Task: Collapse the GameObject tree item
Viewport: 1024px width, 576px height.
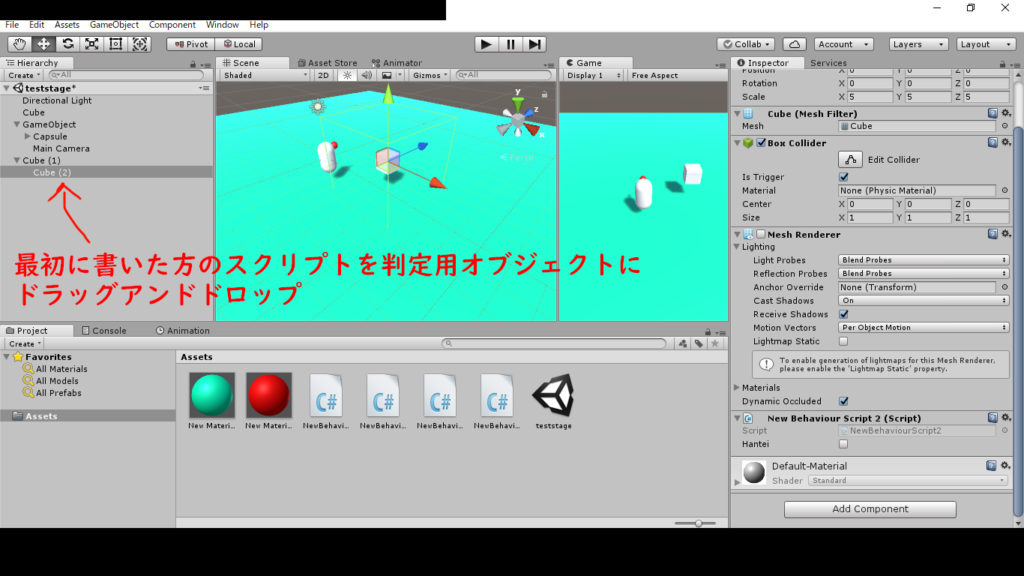Action: point(17,125)
